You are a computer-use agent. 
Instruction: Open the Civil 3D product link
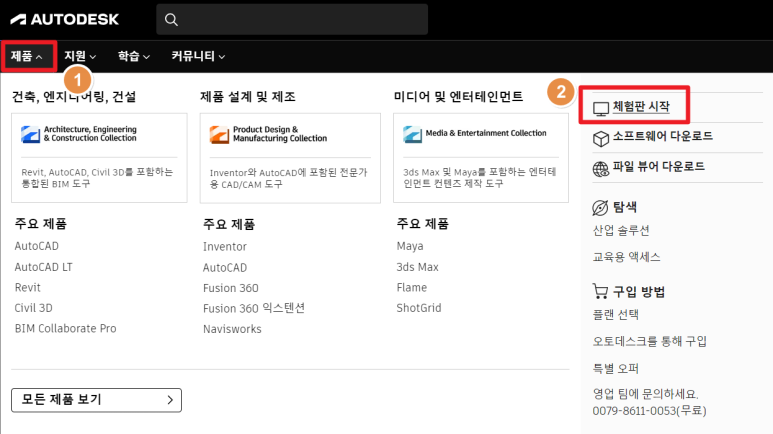[x=34, y=308]
